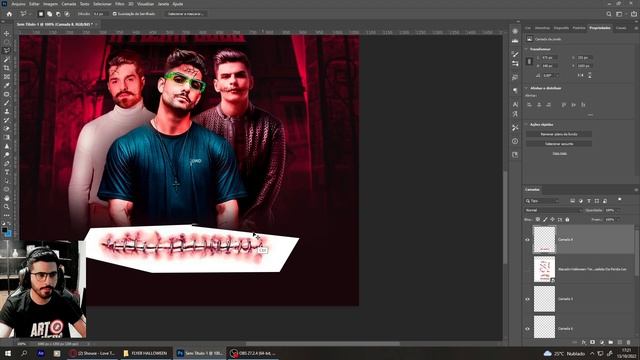Select the Eyedropper tool
The image size is (640, 360).
pyautogui.click(x=7, y=85)
